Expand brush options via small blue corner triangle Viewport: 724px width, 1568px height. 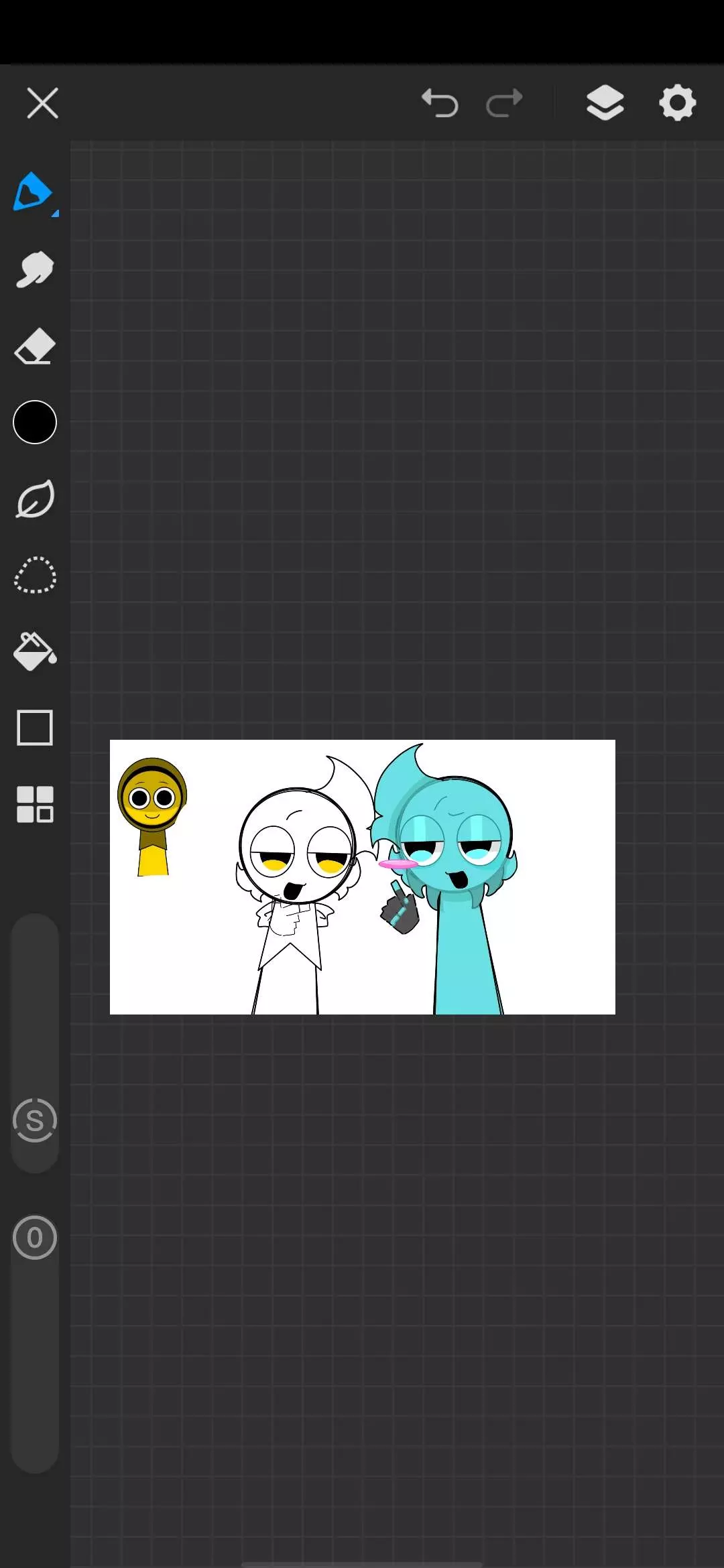click(x=56, y=213)
